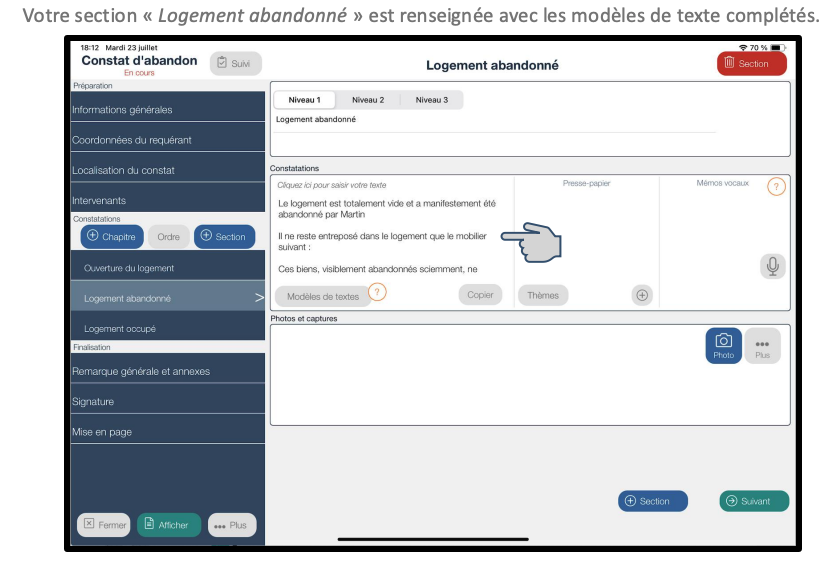Viewport: 840px width, 566px height.
Task: Select the Niveau 3 segment
Action: (x=431, y=100)
